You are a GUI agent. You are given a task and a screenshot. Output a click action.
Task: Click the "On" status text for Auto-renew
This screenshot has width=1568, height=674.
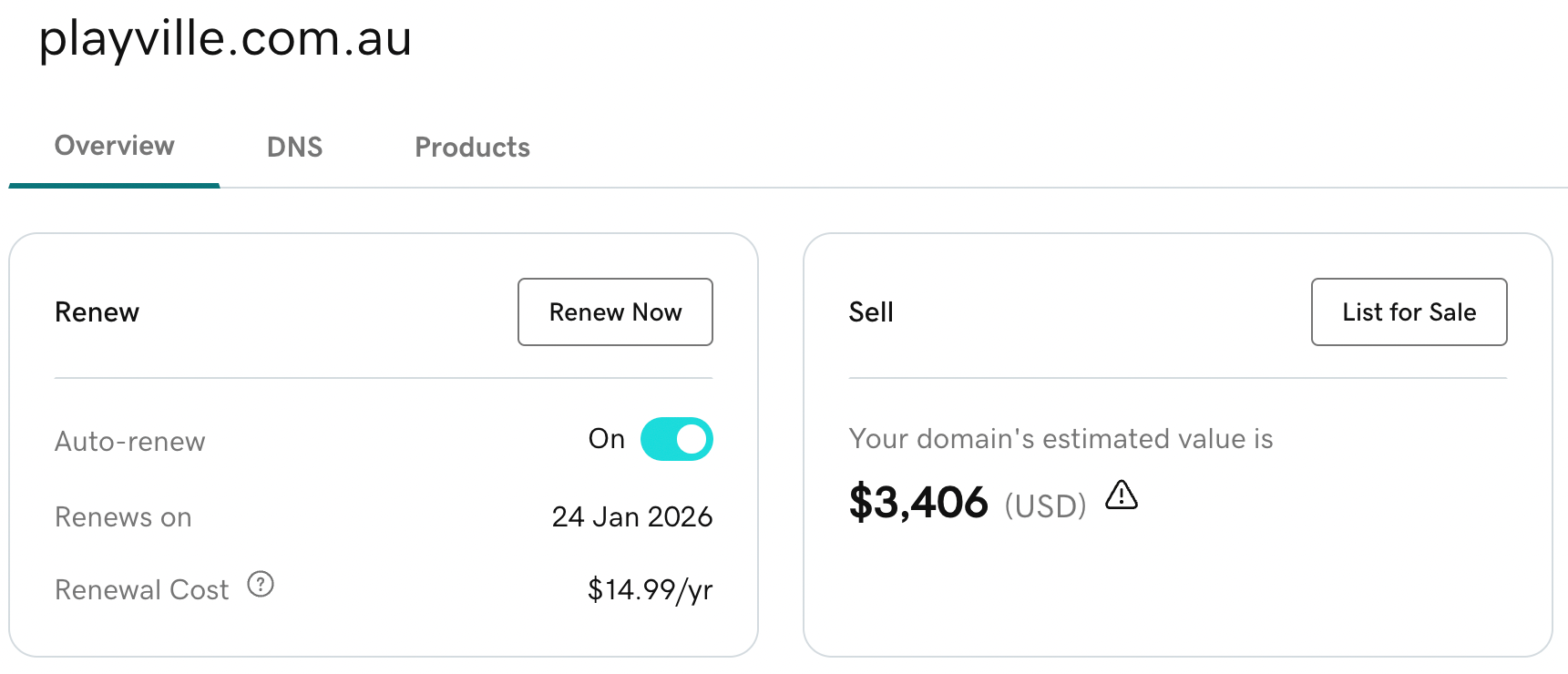[606, 439]
